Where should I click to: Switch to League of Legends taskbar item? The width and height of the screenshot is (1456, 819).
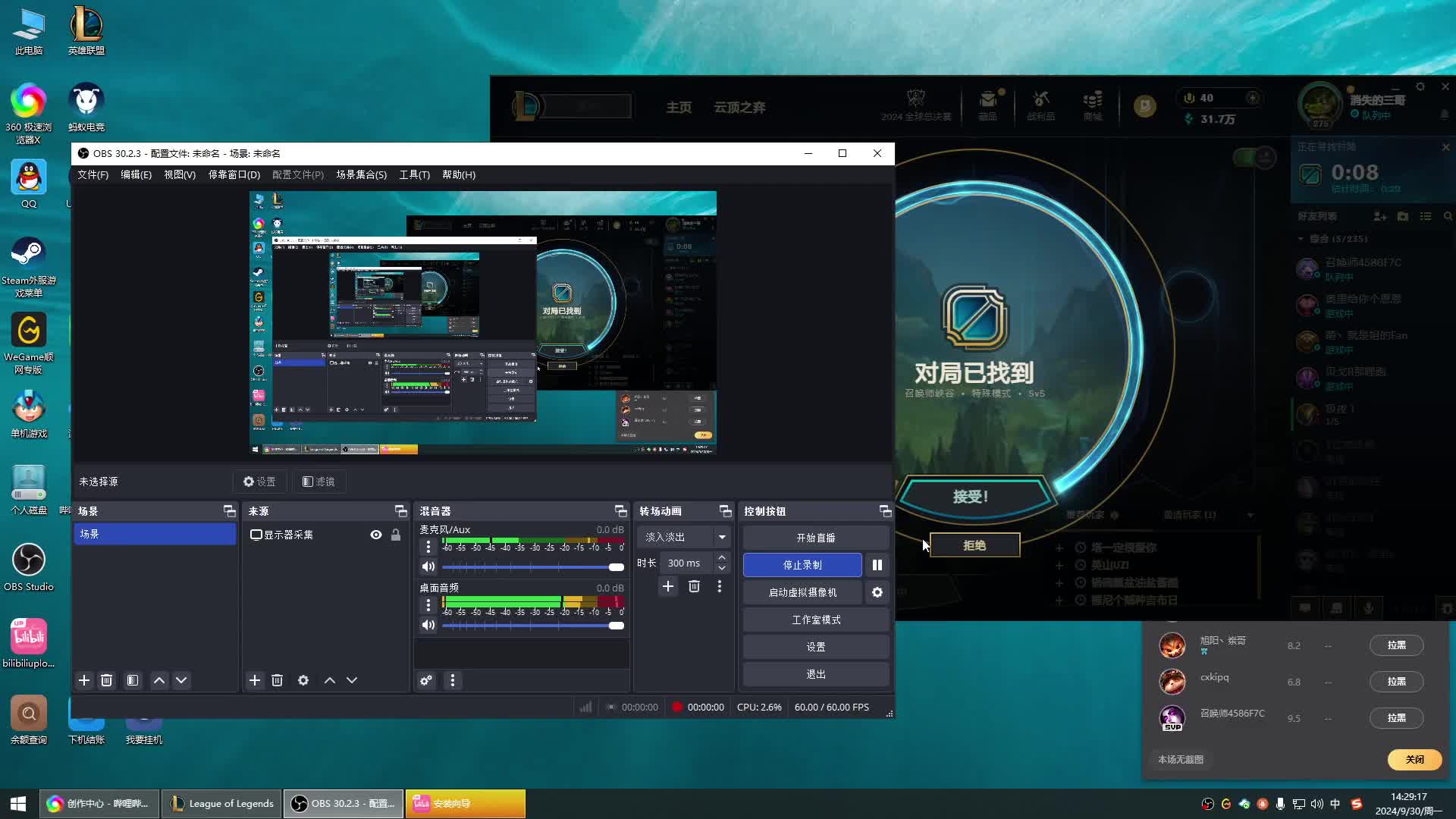click(x=221, y=804)
